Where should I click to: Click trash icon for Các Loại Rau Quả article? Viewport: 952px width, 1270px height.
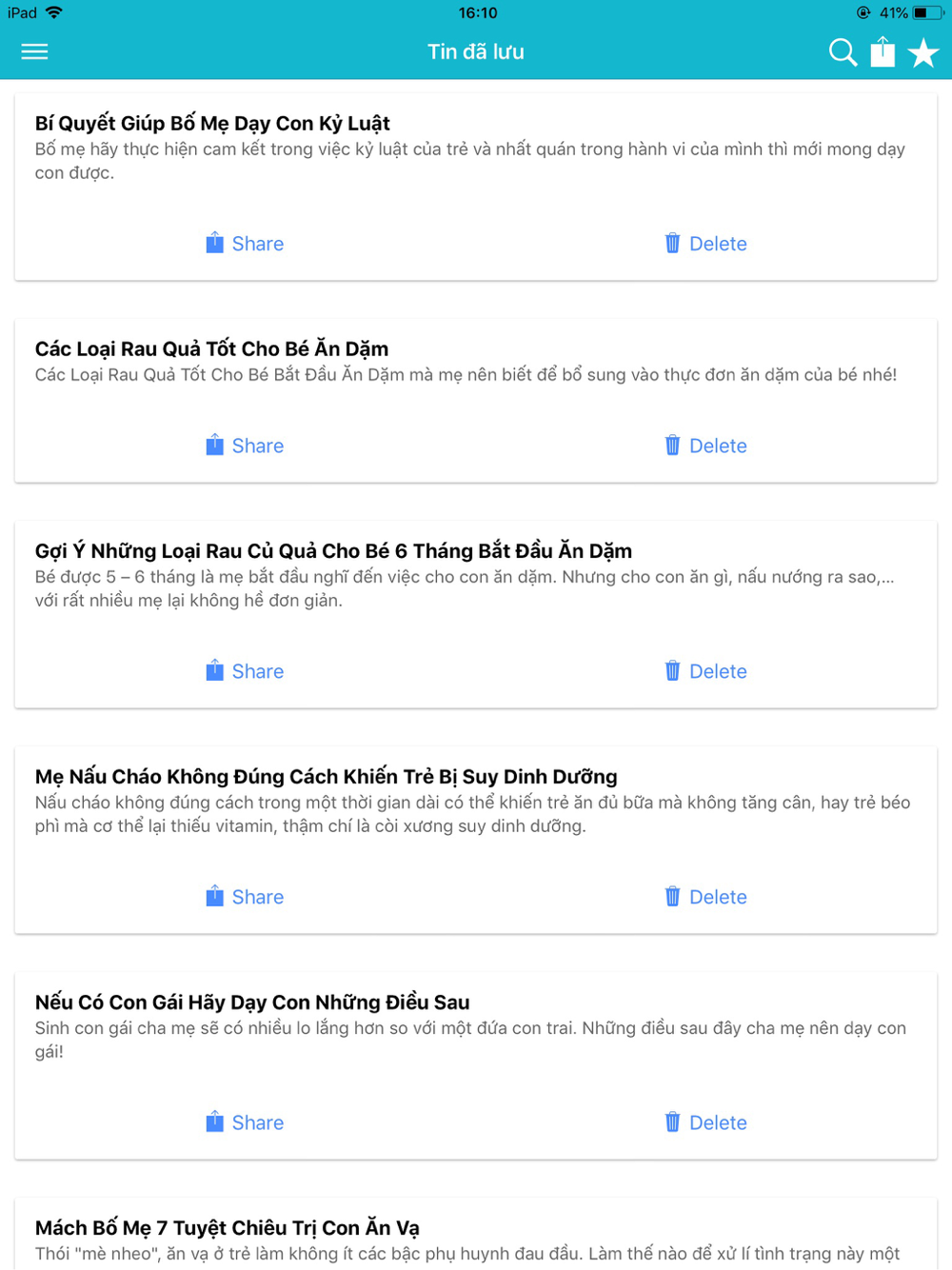pyautogui.click(x=672, y=446)
